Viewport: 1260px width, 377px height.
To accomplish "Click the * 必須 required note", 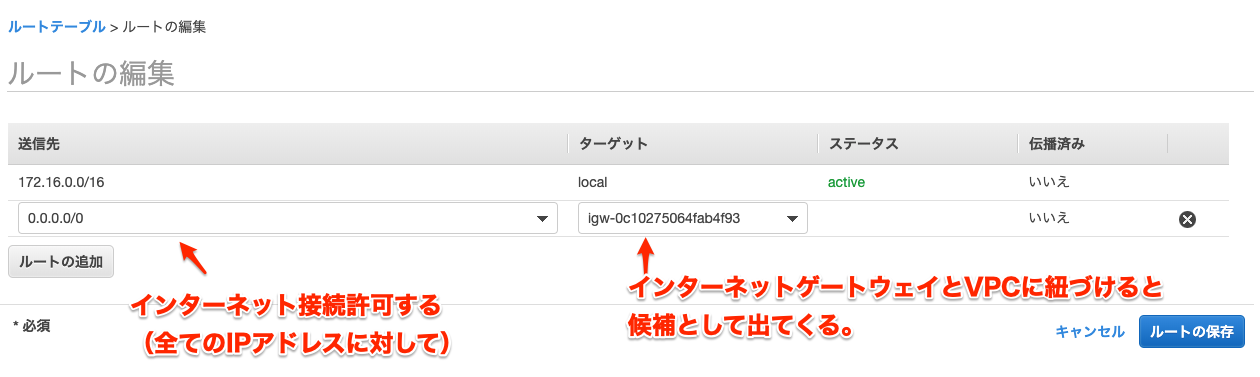I will pyautogui.click(x=31, y=325).
